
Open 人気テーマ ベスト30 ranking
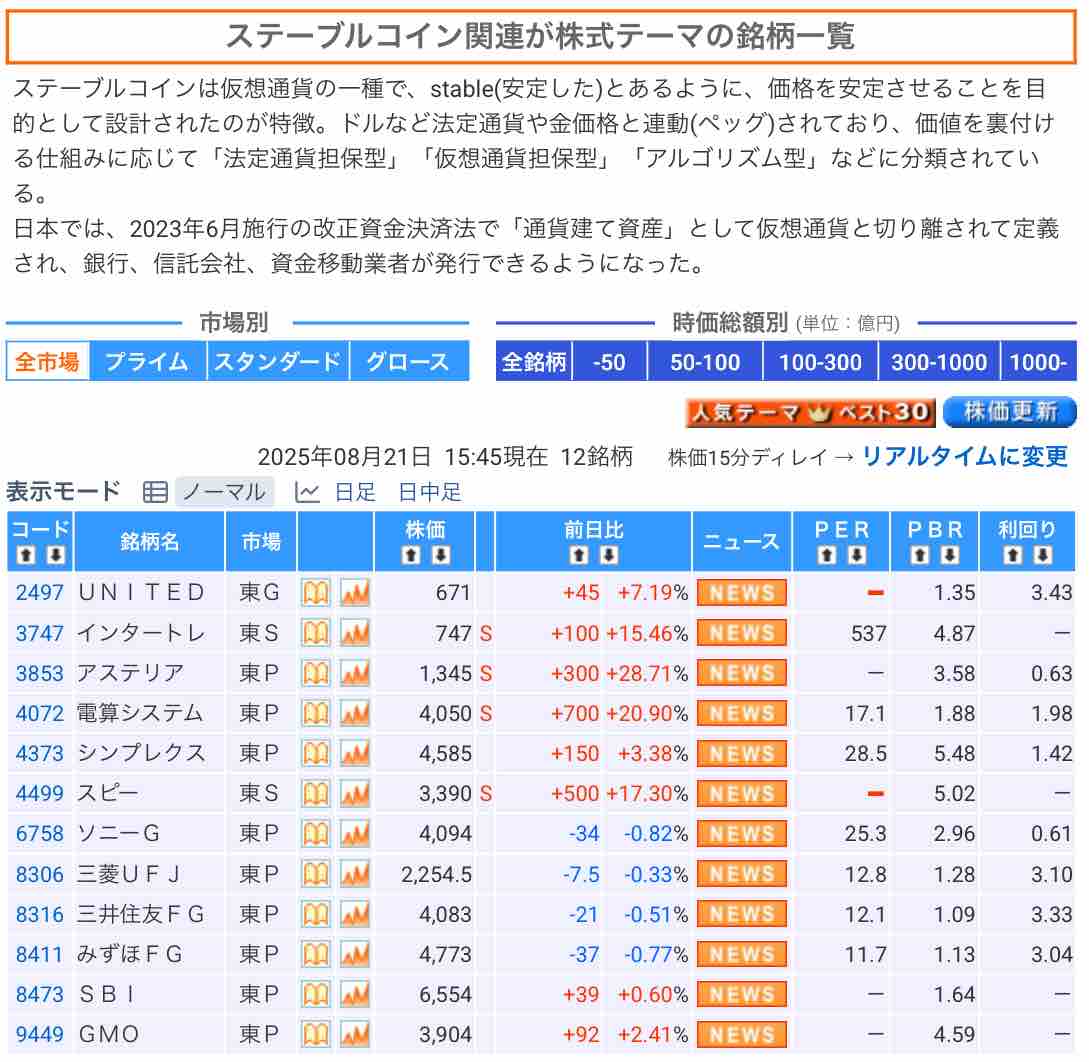pyautogui.click(x=810, y=413)
